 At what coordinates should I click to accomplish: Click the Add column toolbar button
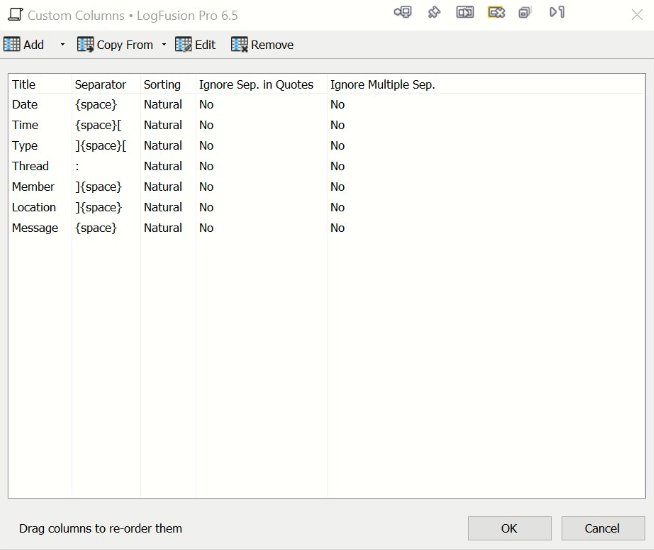coord(25,45)
